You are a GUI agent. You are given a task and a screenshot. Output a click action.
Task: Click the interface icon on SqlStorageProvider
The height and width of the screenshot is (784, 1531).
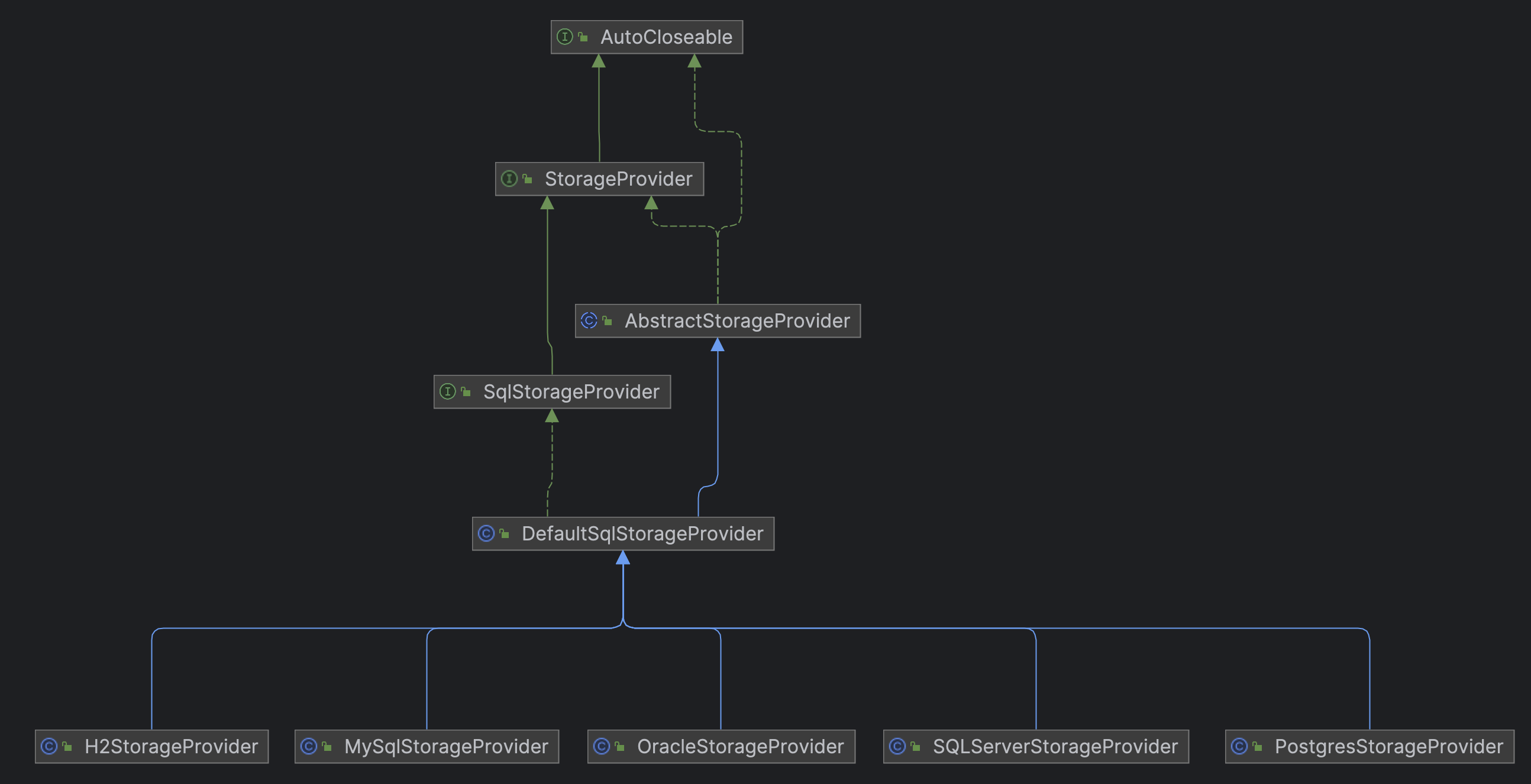click(x=447, y=391)
